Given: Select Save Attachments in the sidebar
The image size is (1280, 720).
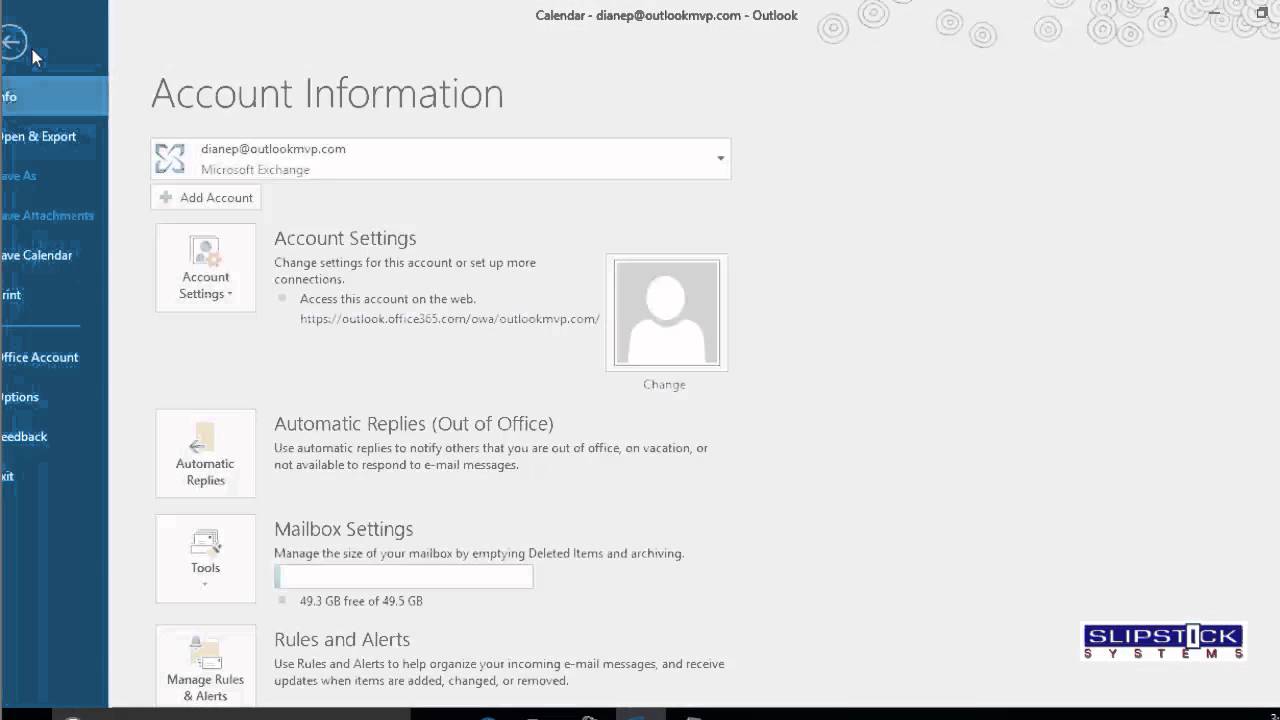Looking at the screenshot, I should pyautogui.click(x=54, y=216).
